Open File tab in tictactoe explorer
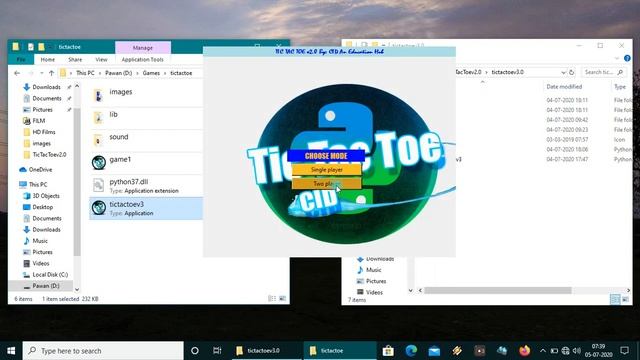This screenshot has width=640, height=360. (x=21, y=60)
